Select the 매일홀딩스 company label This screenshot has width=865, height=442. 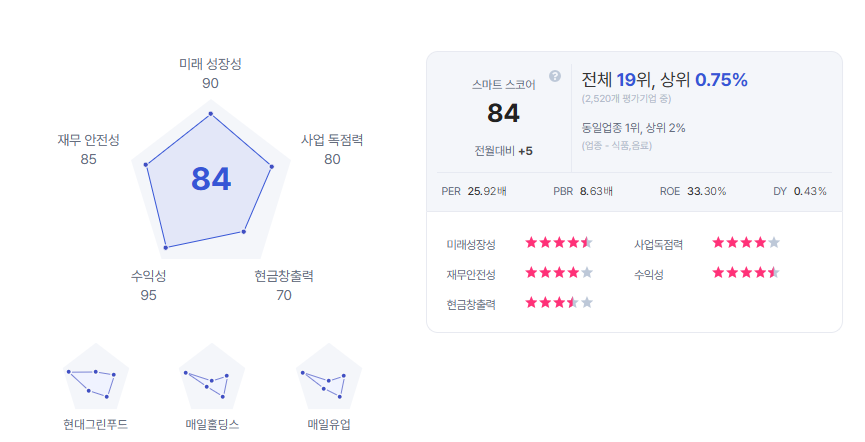click(212, 424)
